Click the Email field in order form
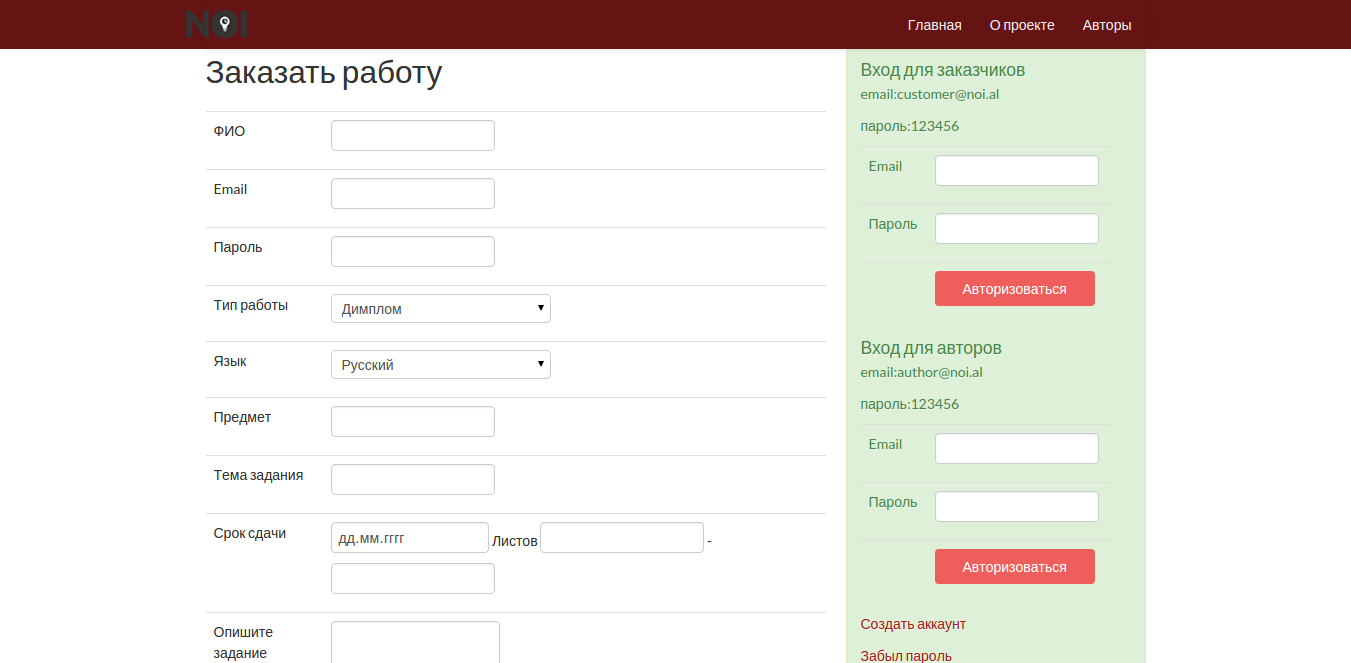Screen dimensions: 1351x663 (413, 193)
